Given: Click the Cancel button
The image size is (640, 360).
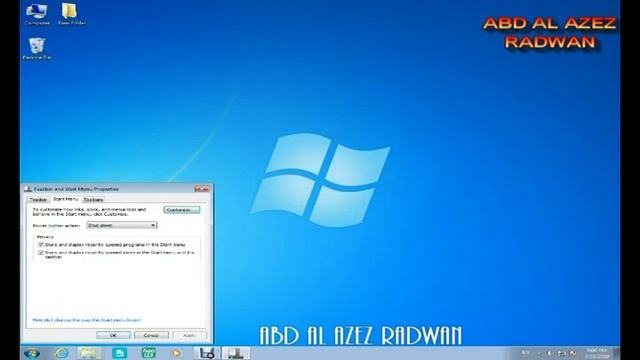Looking at the screenshot, I should (x=151, y=335).
